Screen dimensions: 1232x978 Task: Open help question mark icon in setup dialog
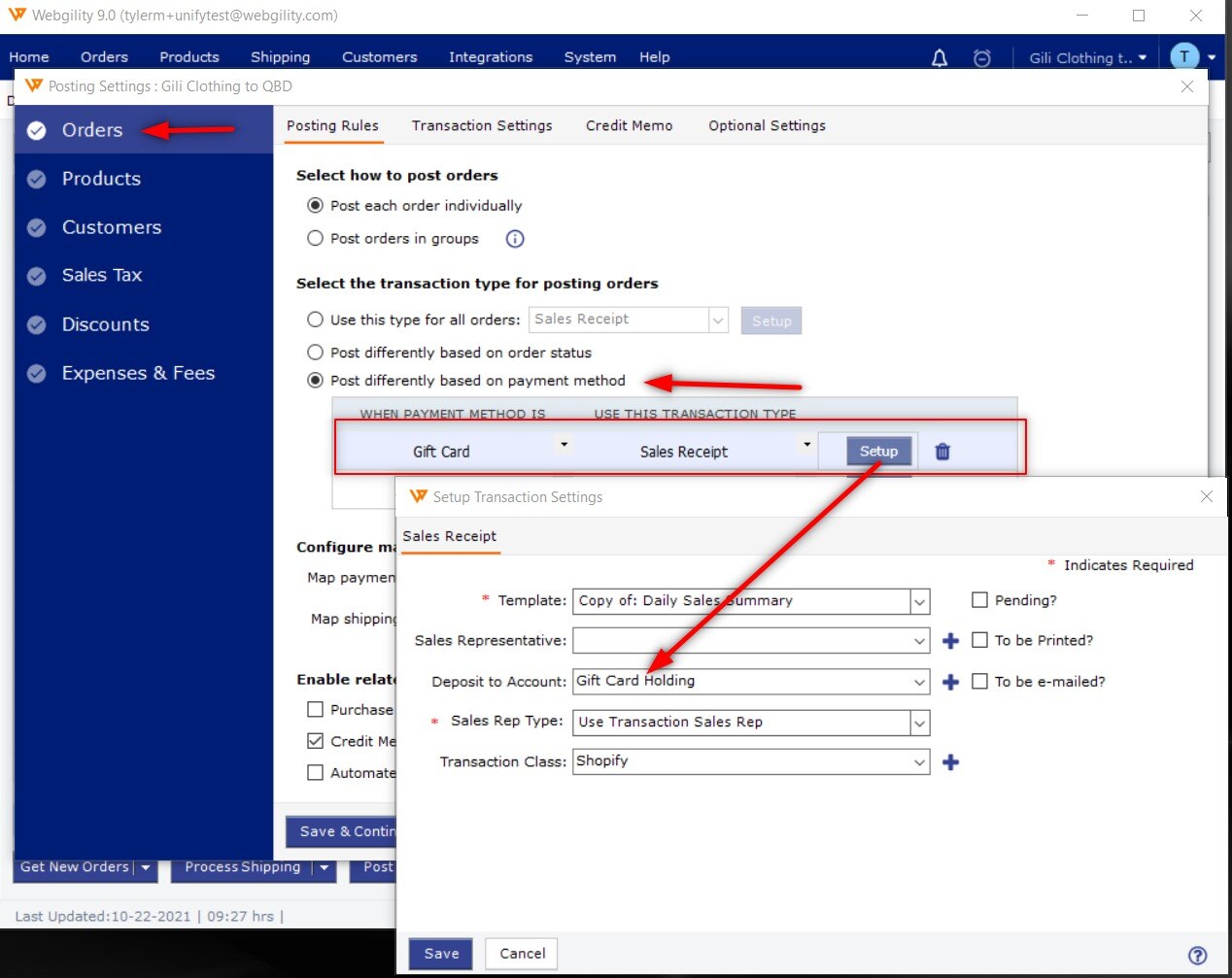[1198, 956]
